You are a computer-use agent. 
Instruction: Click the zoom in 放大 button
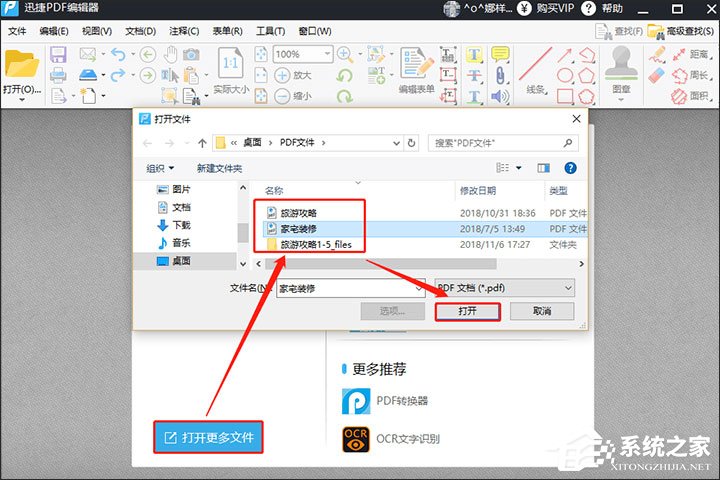click(x=293, y=75)
